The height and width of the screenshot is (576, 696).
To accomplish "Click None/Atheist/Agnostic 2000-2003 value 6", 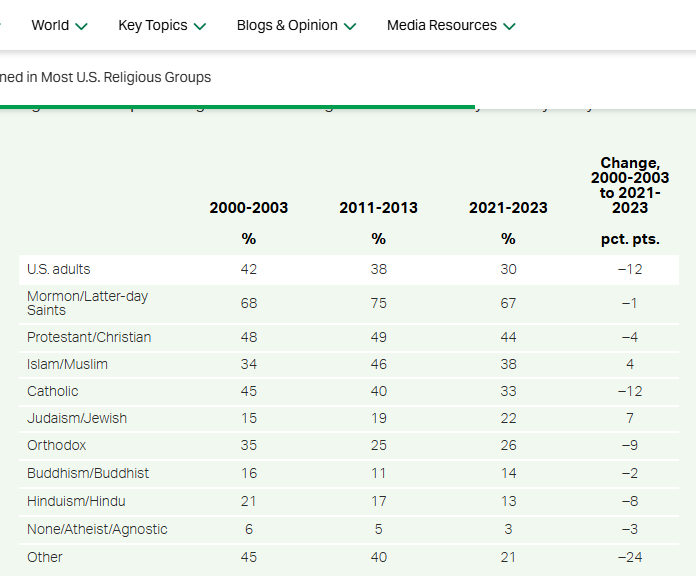I will 249,529.
